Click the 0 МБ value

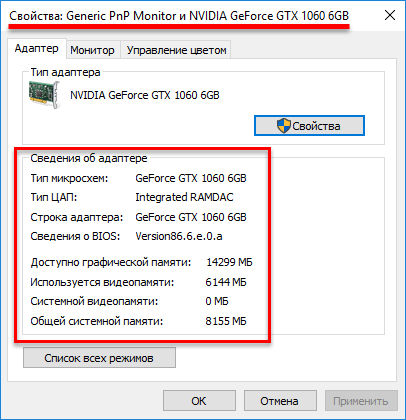(217, 301)
